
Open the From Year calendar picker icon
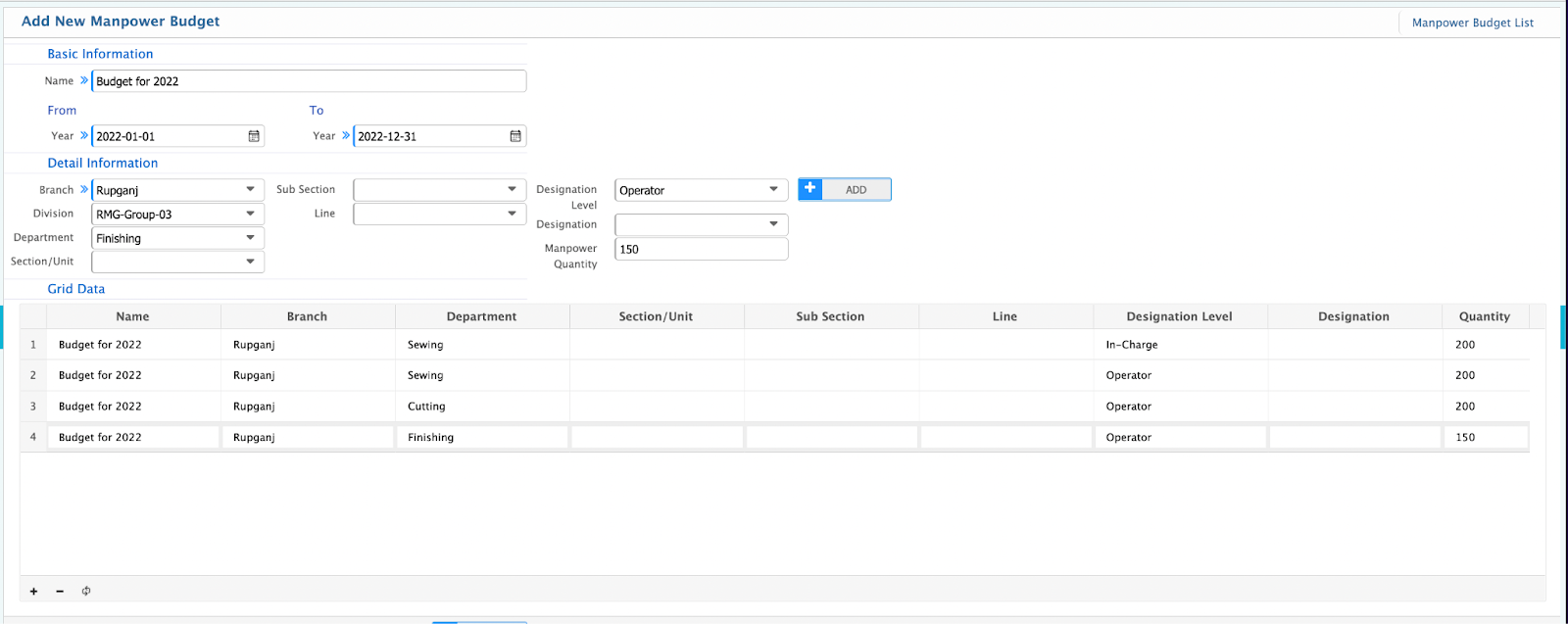tap(254, 136)
